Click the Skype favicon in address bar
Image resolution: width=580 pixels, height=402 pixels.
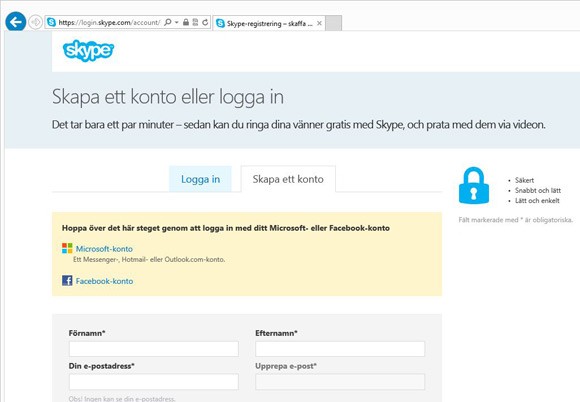click(52, 22)
